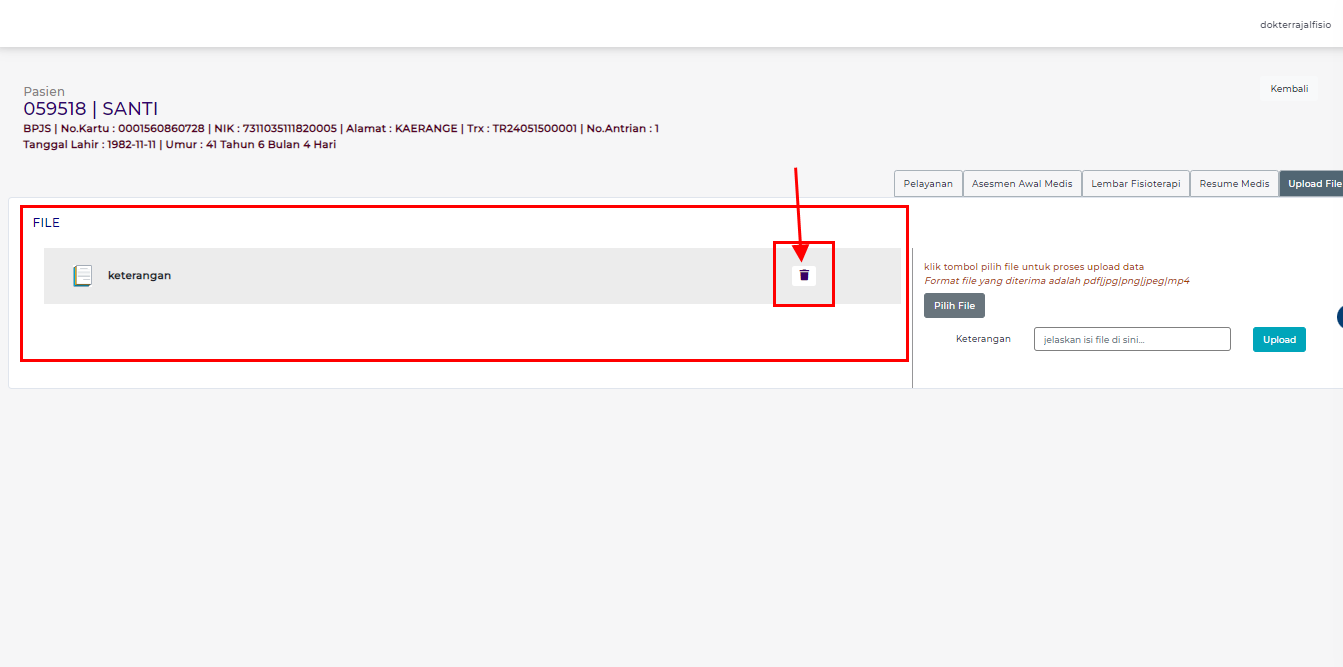Go to the Resume Medis tab
The height and width of the screenshot is (667, 1343).
click(x=1233, y=184)
